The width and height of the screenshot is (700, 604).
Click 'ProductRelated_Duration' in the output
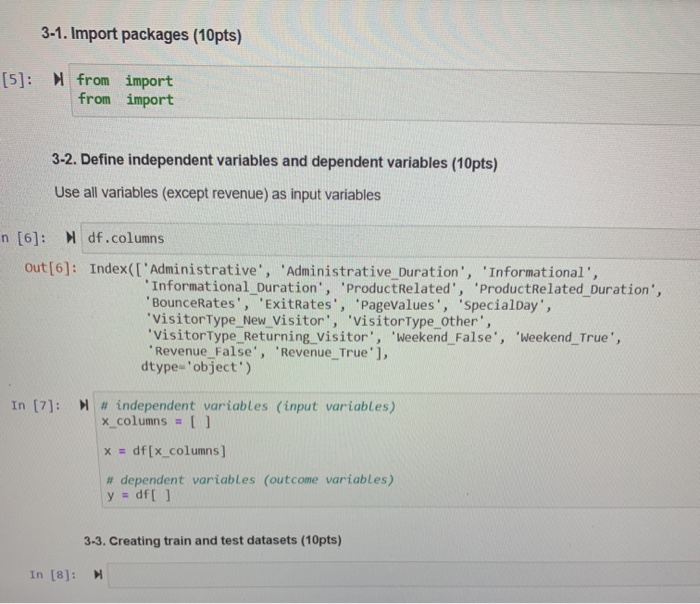pyautogui.click(x=565, y=289)
